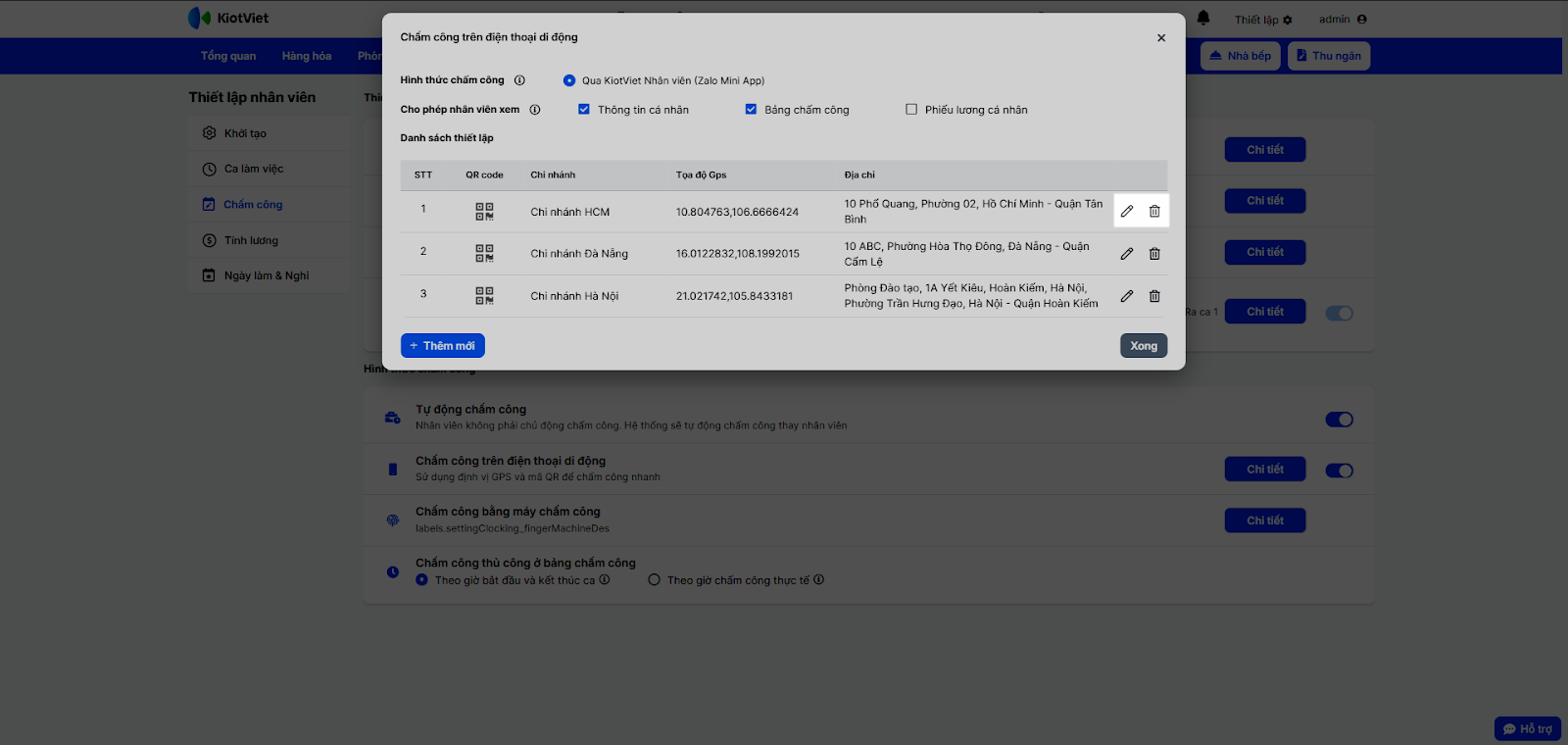The width and height of the screenshot is (1568, 745).
Task: Uncheck Bảng chấm công checkbox
Action: coord(751,110)
